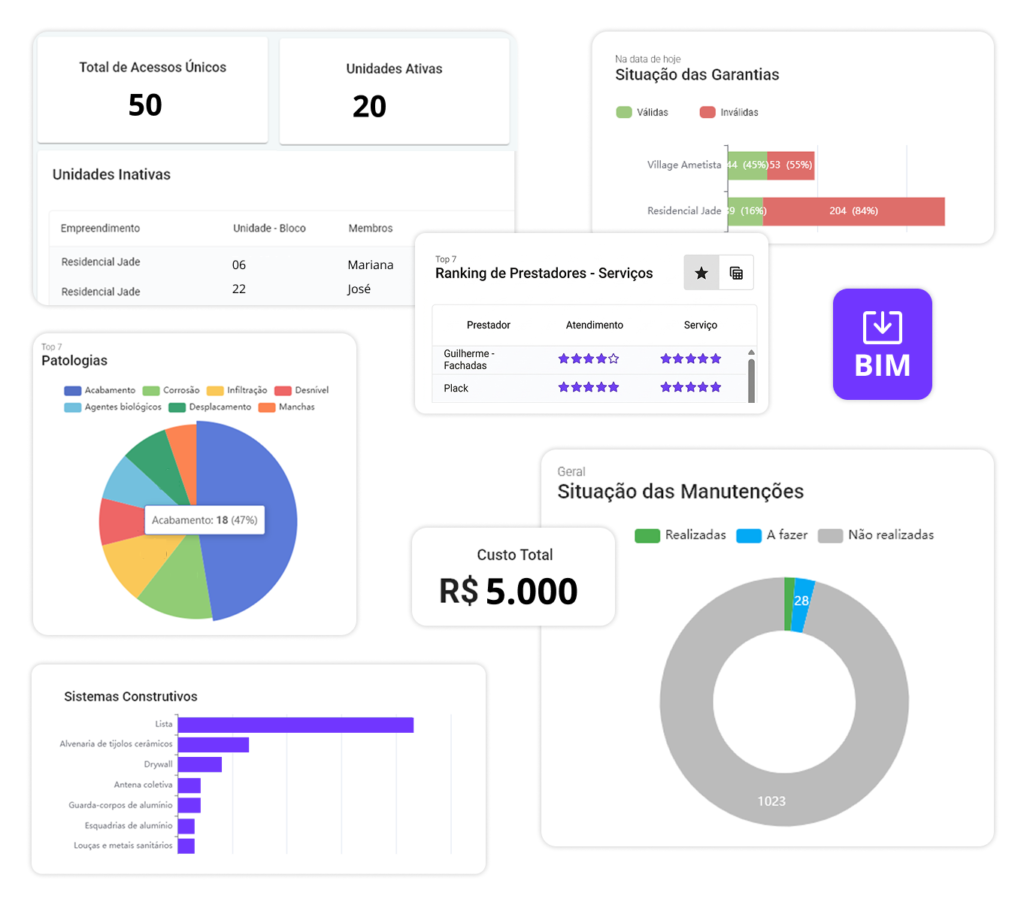Click Plack's Serviço star rating

pos(690,387)
